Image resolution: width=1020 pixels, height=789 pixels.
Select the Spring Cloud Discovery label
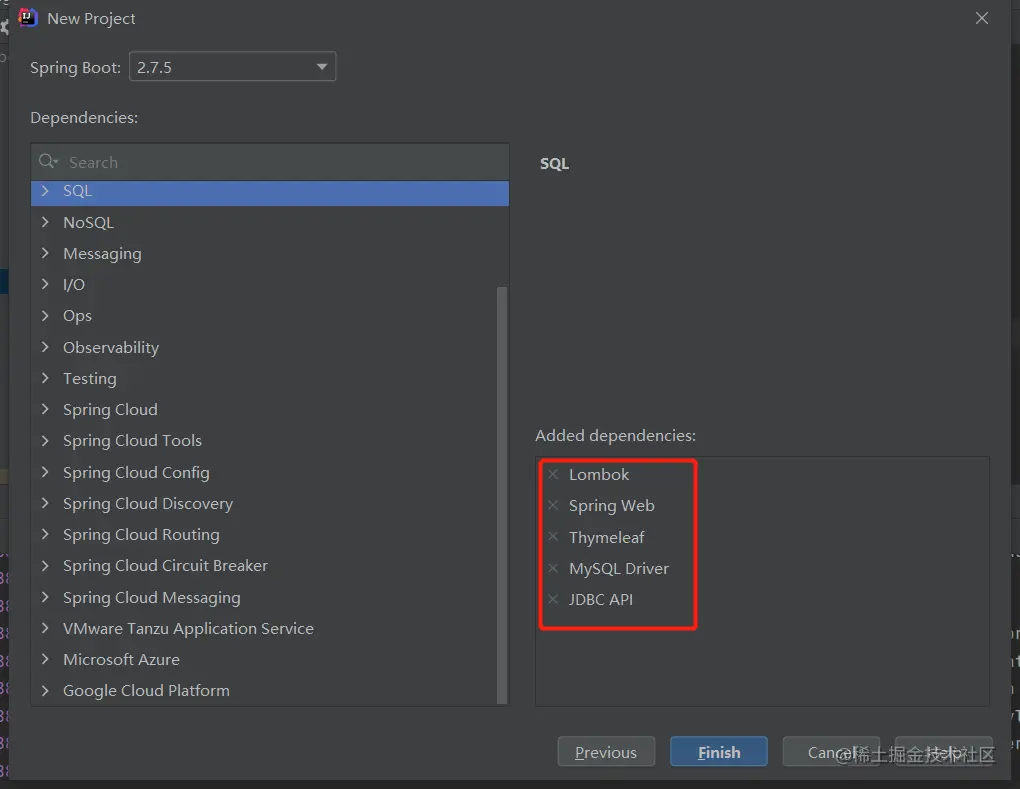coord(148,503)
